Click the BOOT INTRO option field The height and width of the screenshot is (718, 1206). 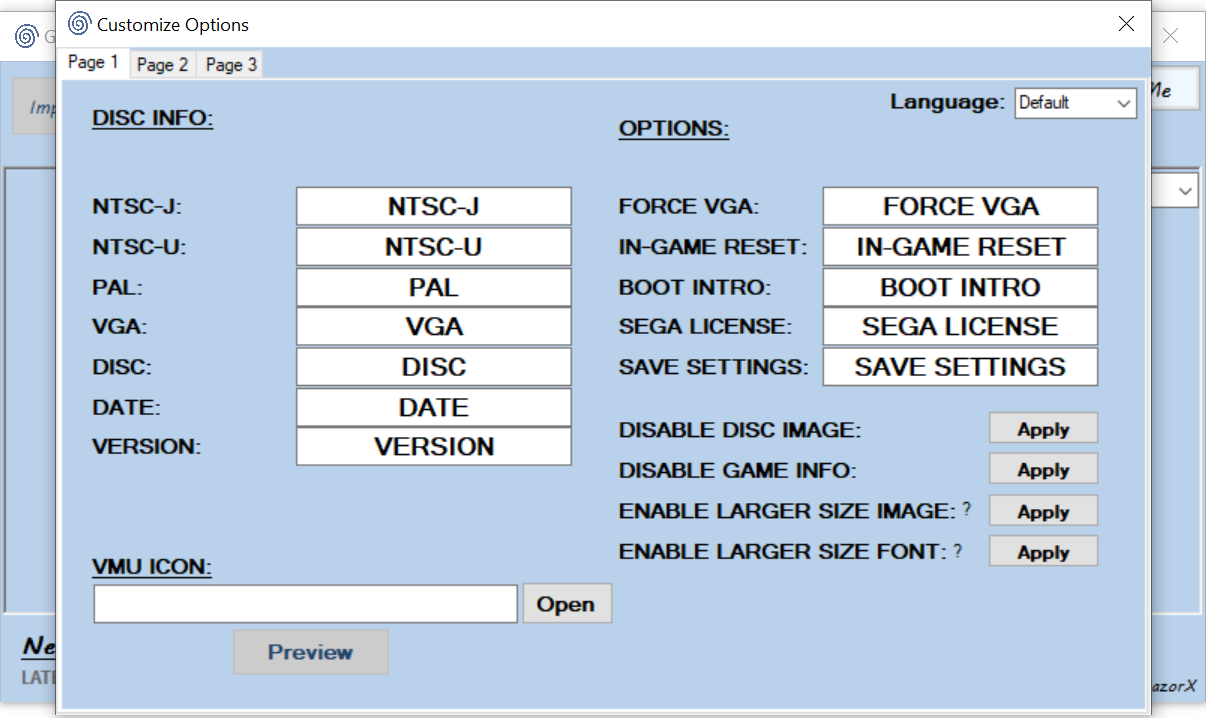click(x=960, y=287)
